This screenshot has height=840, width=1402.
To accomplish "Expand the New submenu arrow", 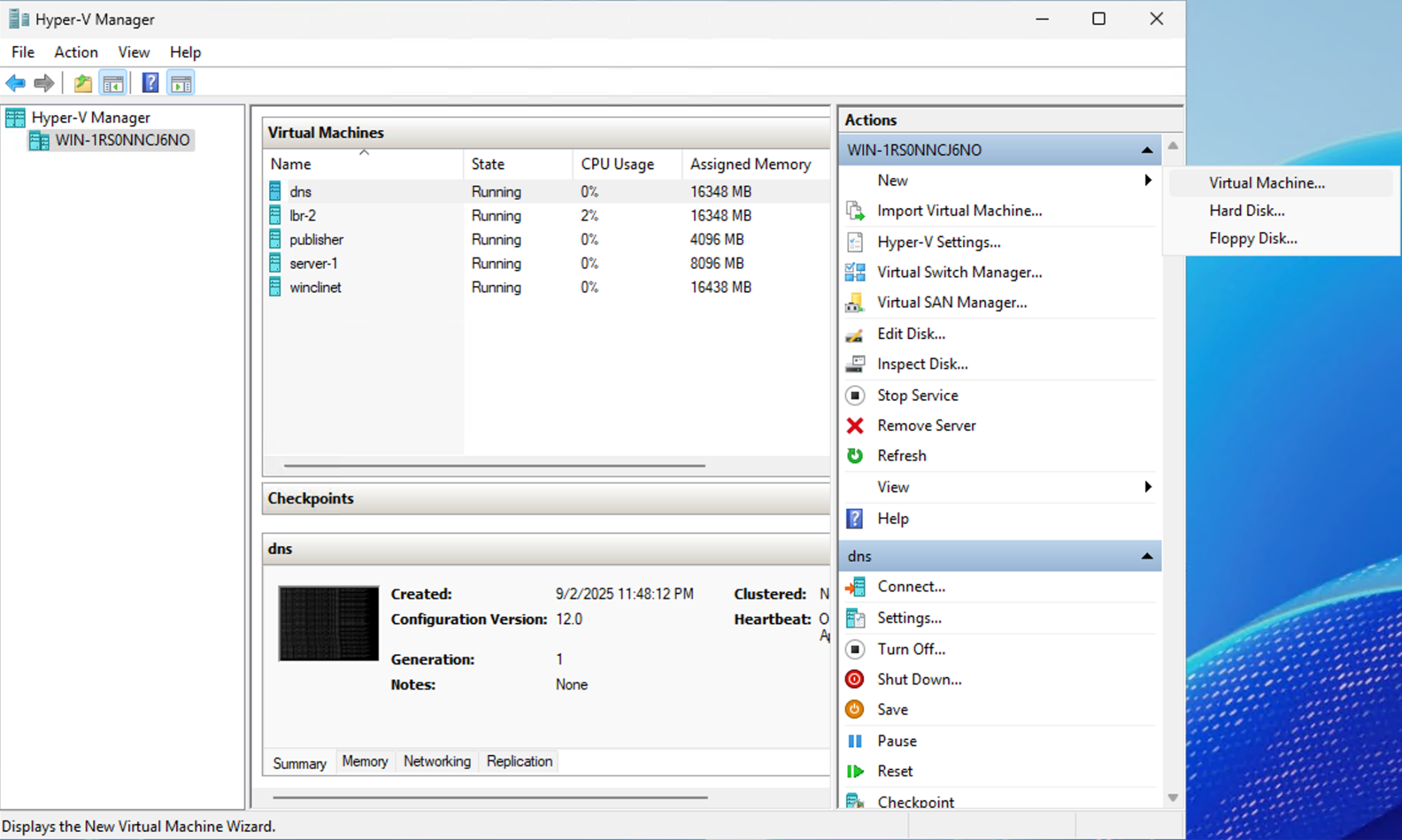I will click(x=1148, y=180).
